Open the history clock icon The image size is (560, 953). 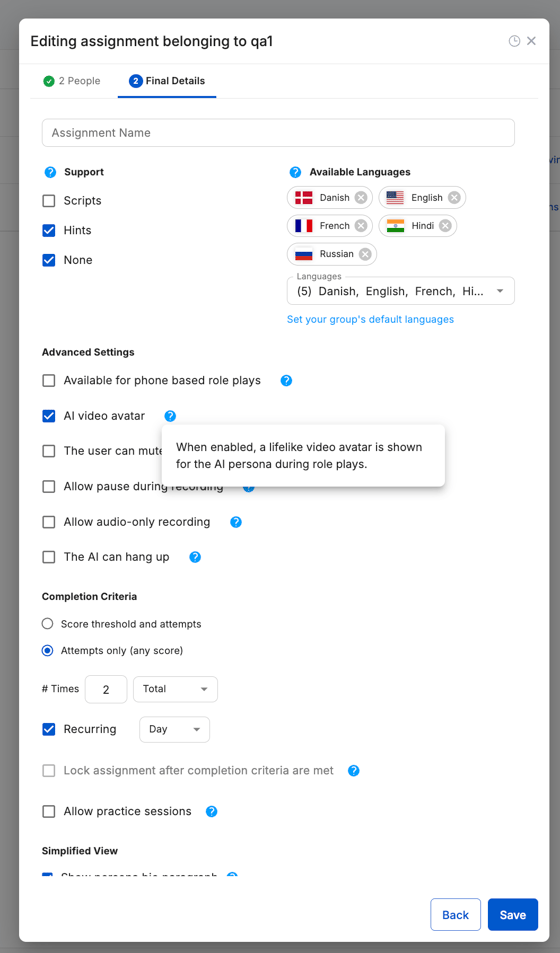(x=514, y=41)
